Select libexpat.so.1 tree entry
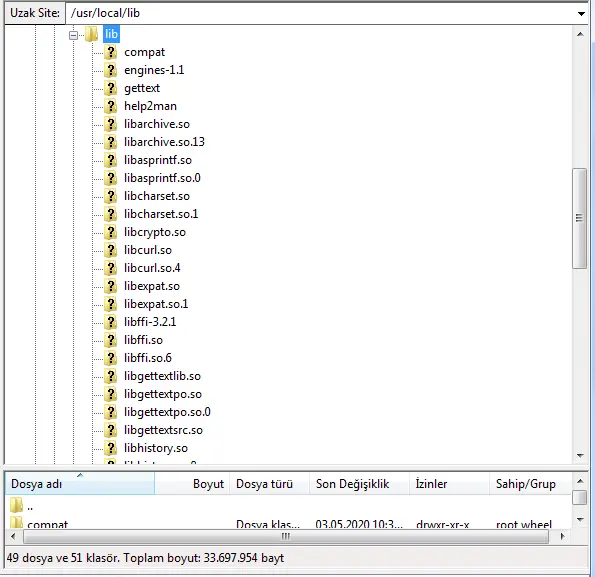The width and height of the screenshot is (595, 577). [x=156, y=304]
